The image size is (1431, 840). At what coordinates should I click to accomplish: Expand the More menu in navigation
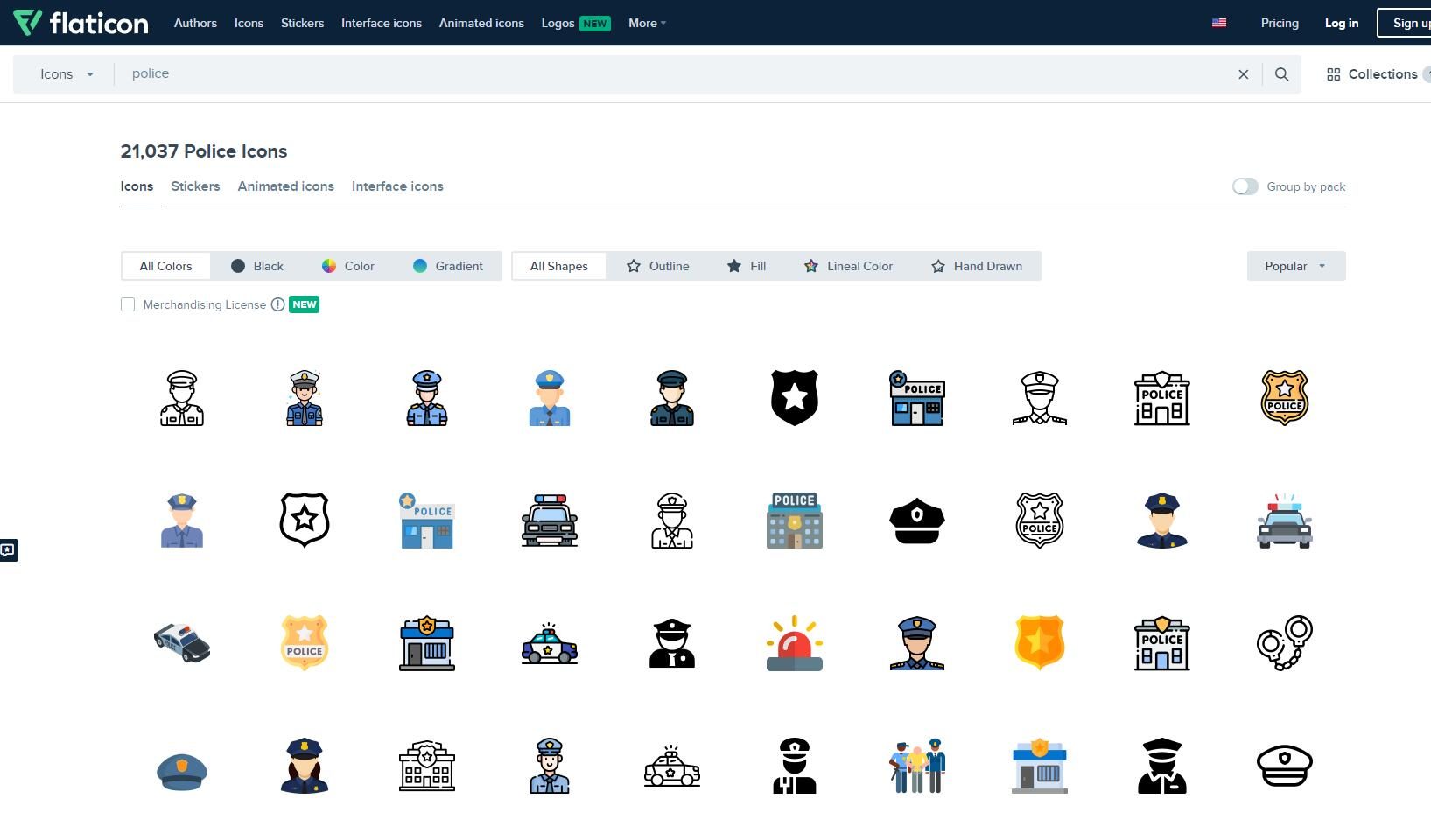tap(647, 23)
